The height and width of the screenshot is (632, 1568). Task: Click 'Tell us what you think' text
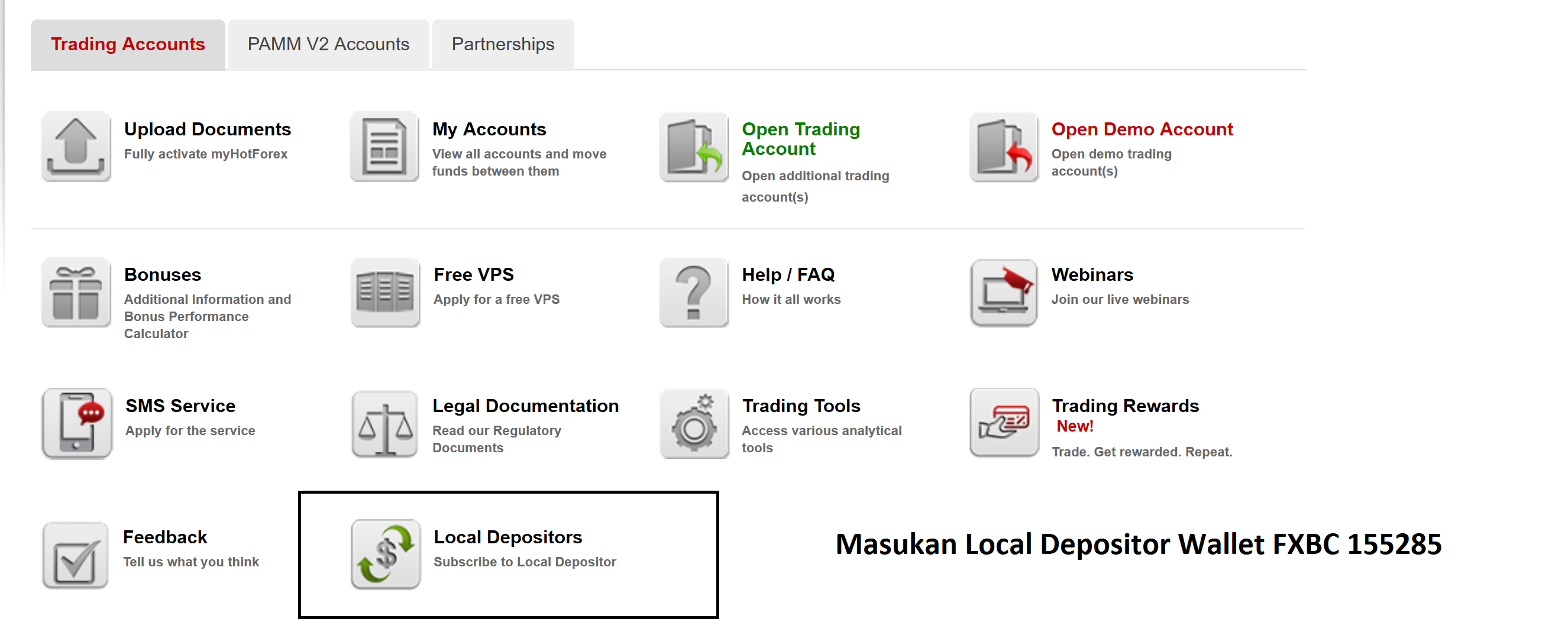(191, 562)
